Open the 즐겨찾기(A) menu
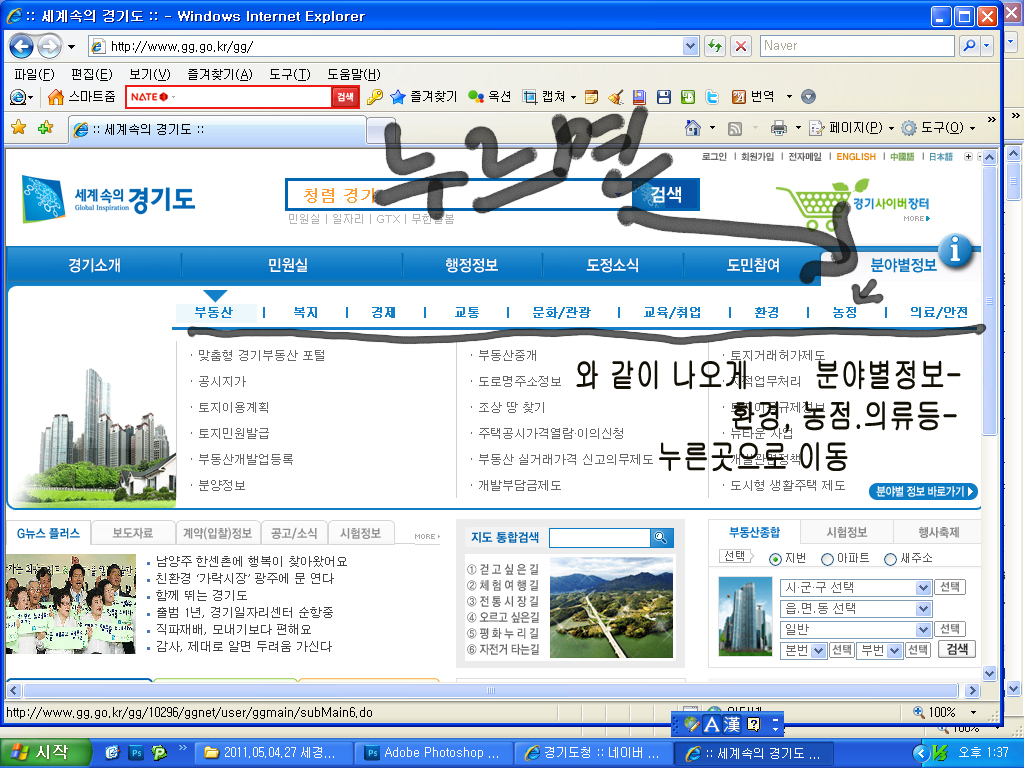The image size is (1024, 768). point(220,74)
